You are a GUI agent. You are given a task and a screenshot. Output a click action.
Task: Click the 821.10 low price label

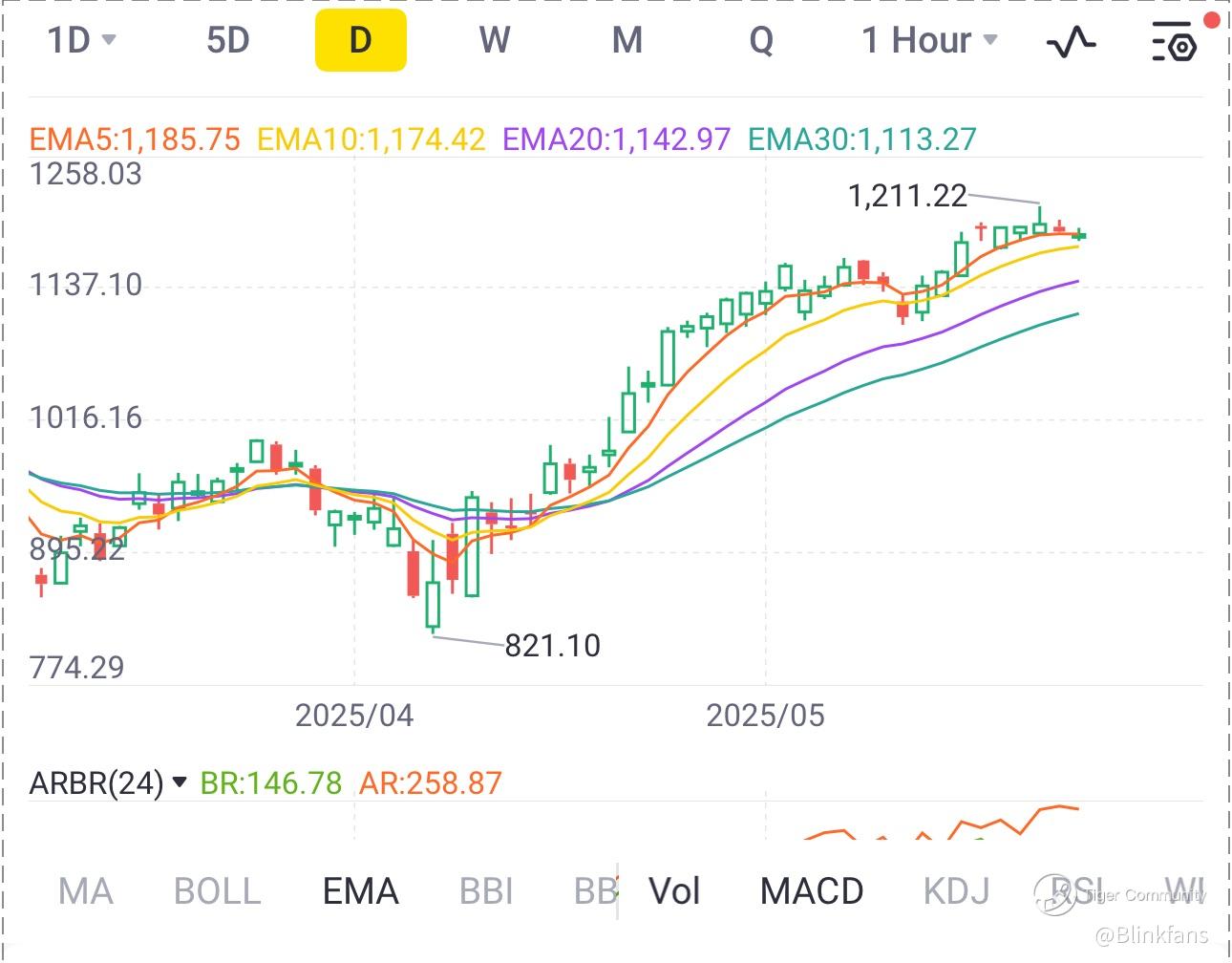coord(553,646)
